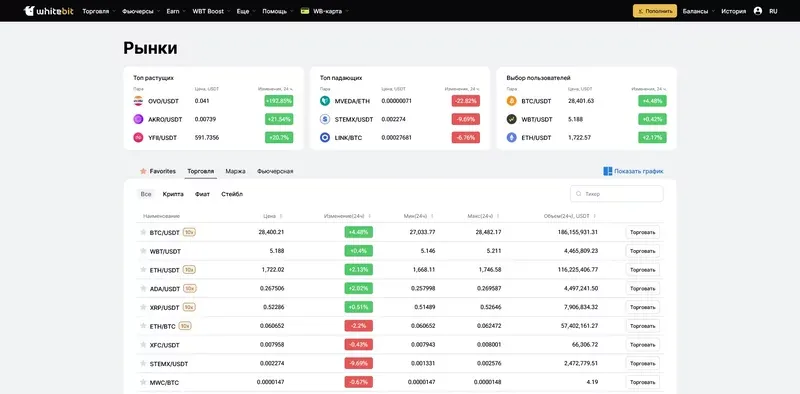
Task: Favorite the WBT/USDT pair with star
Action: tap(143, 251)
